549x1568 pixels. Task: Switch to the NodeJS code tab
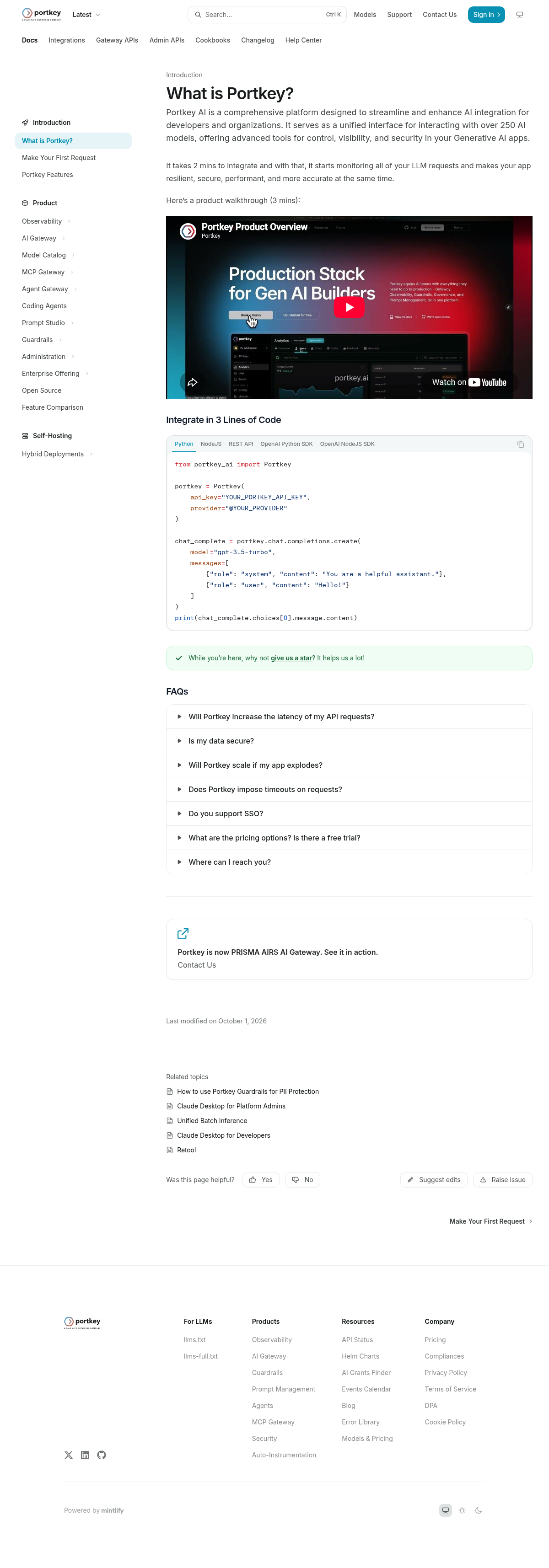point(211,444)
